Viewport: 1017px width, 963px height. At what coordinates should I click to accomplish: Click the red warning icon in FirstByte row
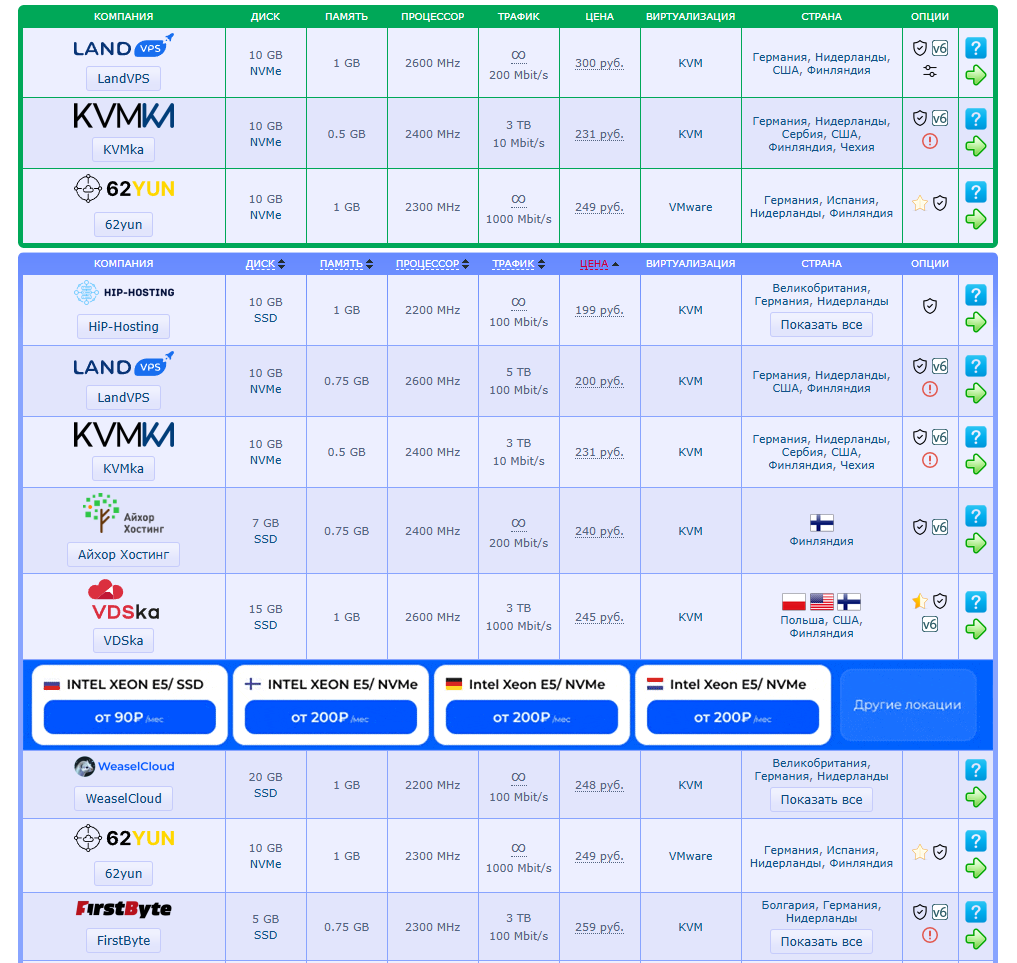pos(929,935)
